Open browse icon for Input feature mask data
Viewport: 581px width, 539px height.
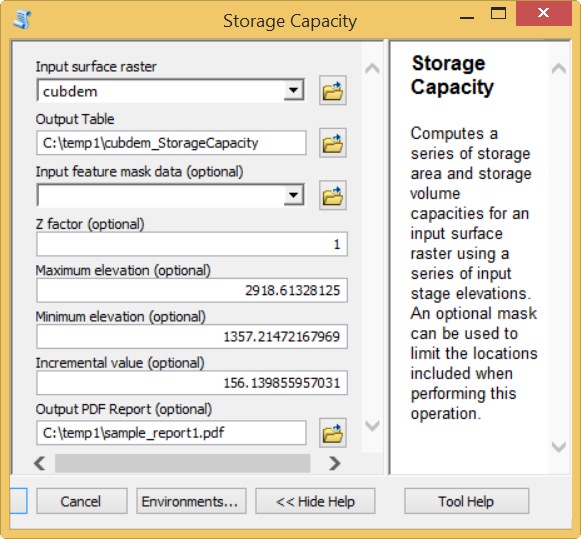333,196
